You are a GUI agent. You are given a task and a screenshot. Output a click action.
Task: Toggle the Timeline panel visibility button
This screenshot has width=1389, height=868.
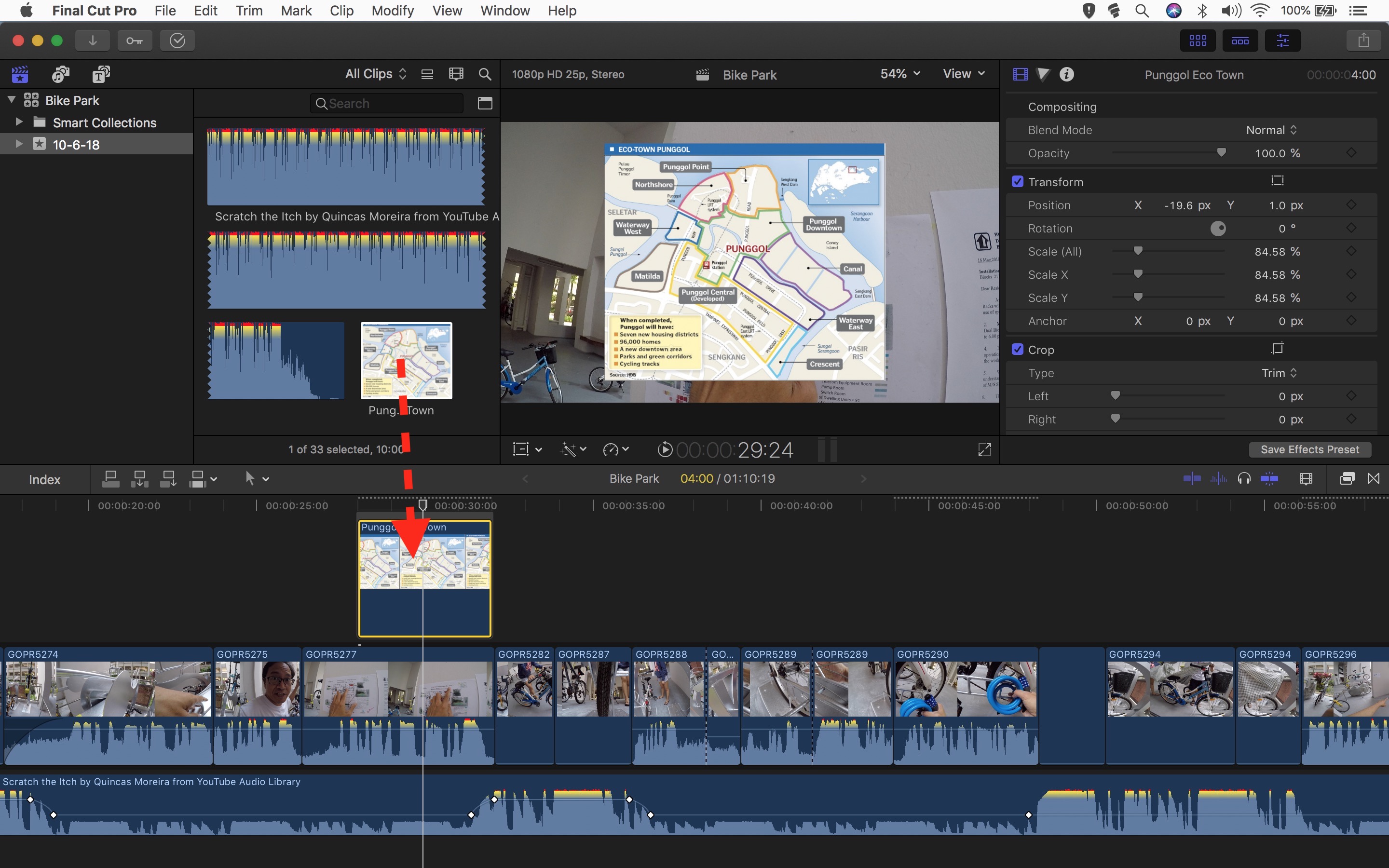(1240, 40)
